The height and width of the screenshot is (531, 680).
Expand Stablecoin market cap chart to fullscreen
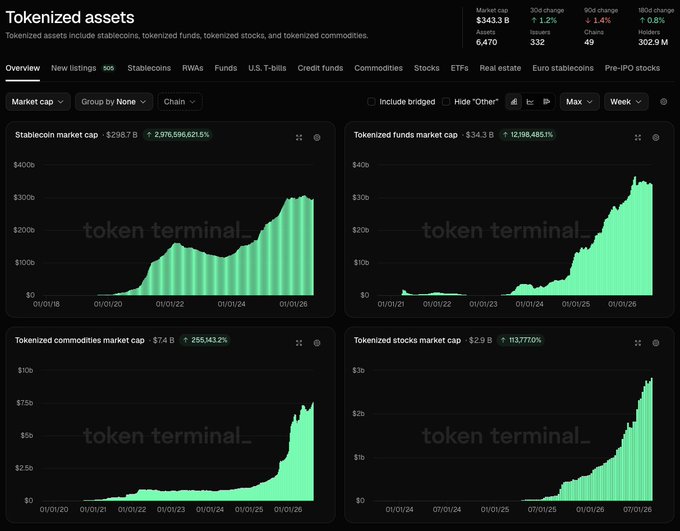point(299,138)
